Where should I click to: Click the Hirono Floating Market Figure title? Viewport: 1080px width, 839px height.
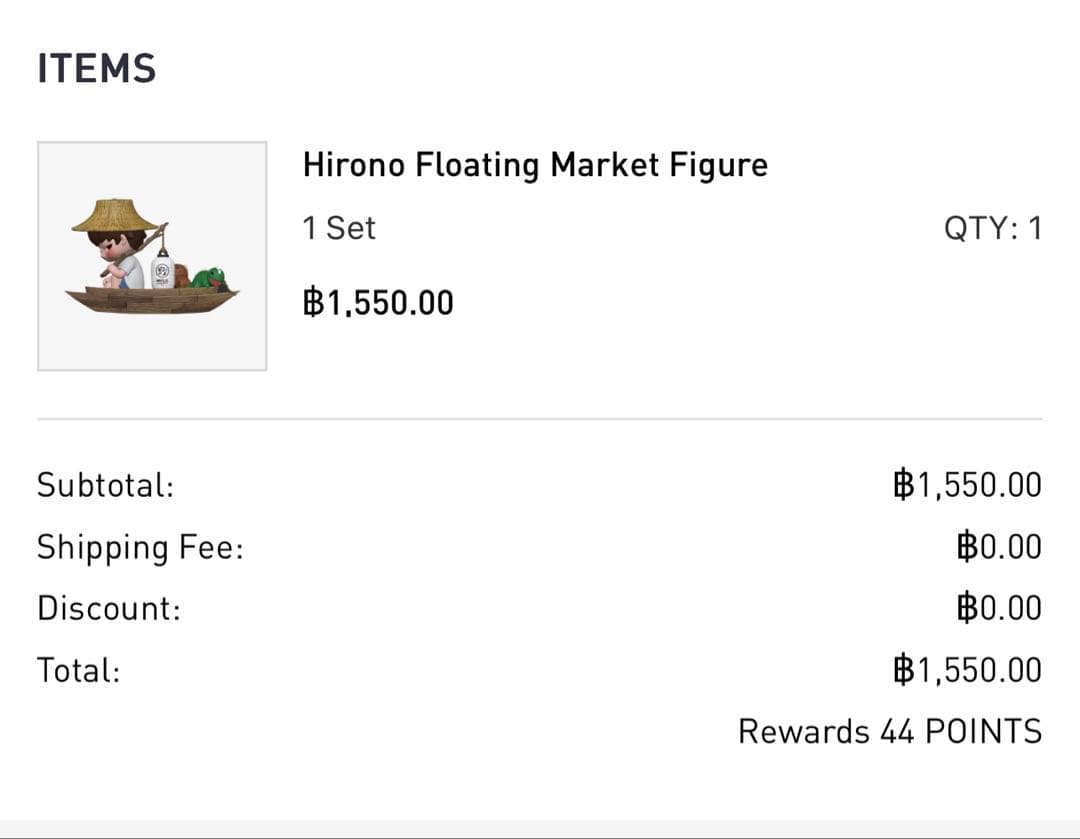(535, 164)
